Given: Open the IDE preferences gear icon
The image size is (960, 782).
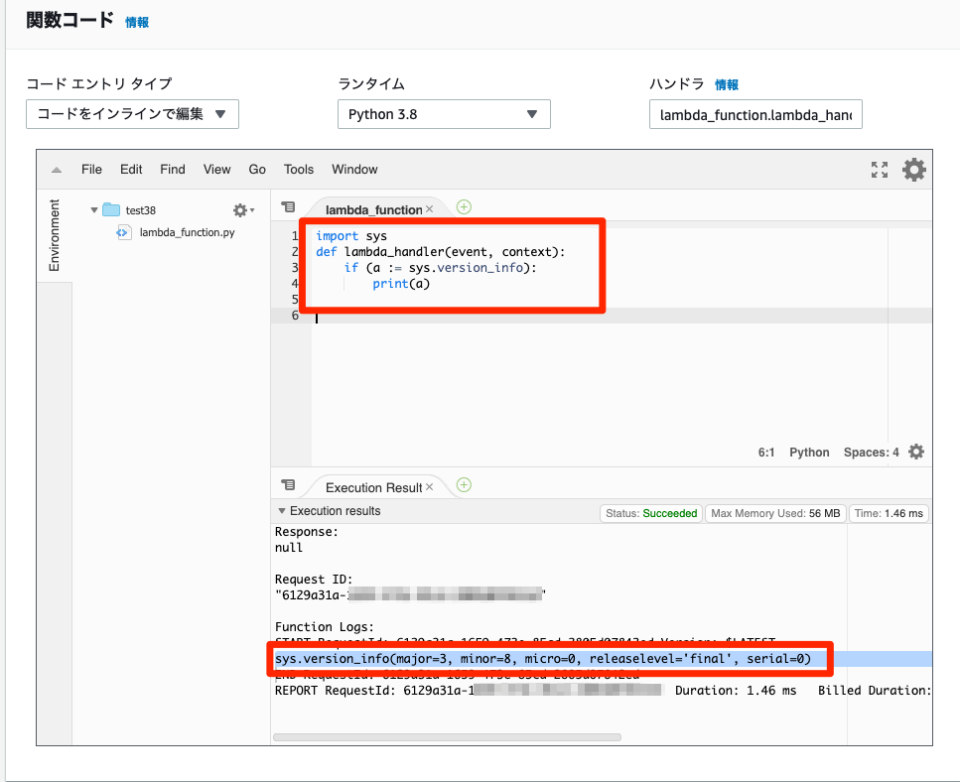Looking at the screenshot, I should pos(914,170).
